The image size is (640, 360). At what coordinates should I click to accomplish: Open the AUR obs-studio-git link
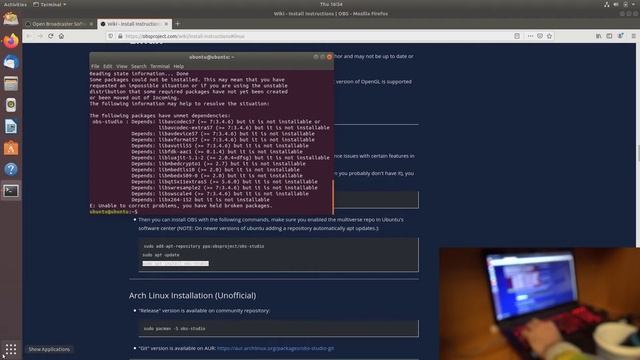pyautogui.click(x=276, y=348)
